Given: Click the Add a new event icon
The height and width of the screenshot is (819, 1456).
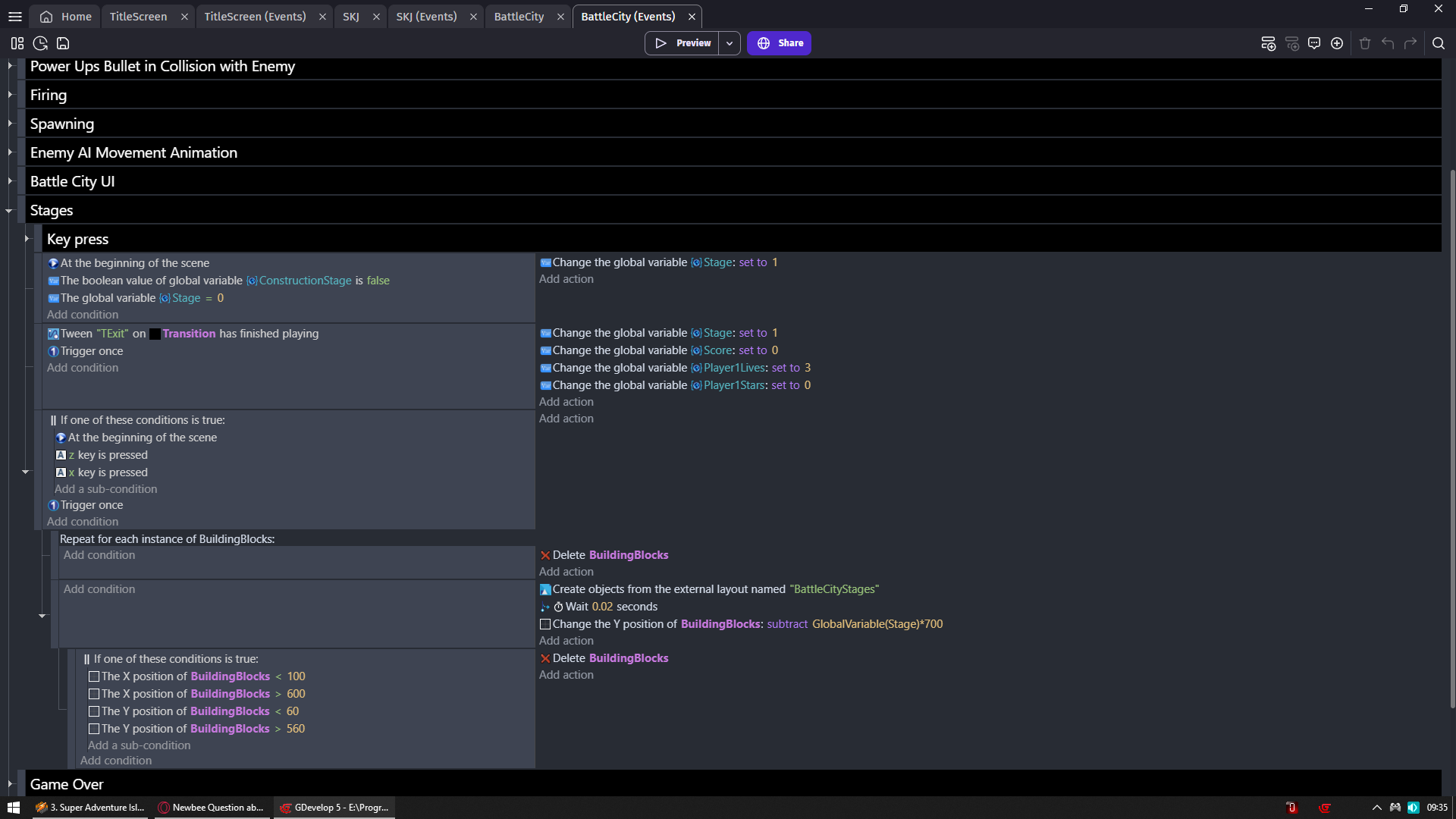Looking at the screenshot, I should (1268, 43).
